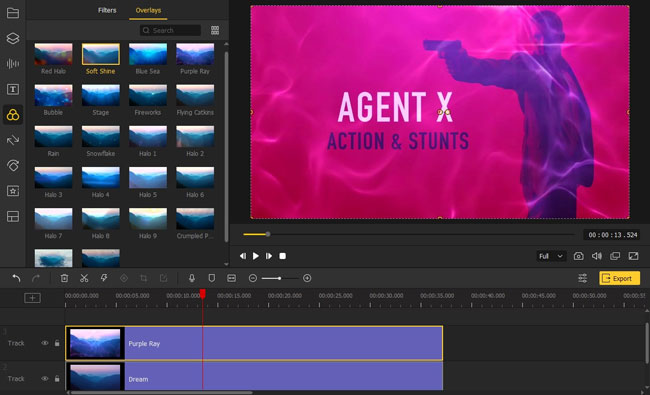Click the preview progress bar handle
This screenshot has width=650, height=395.
pyautogui.click(x=268, y=234)
